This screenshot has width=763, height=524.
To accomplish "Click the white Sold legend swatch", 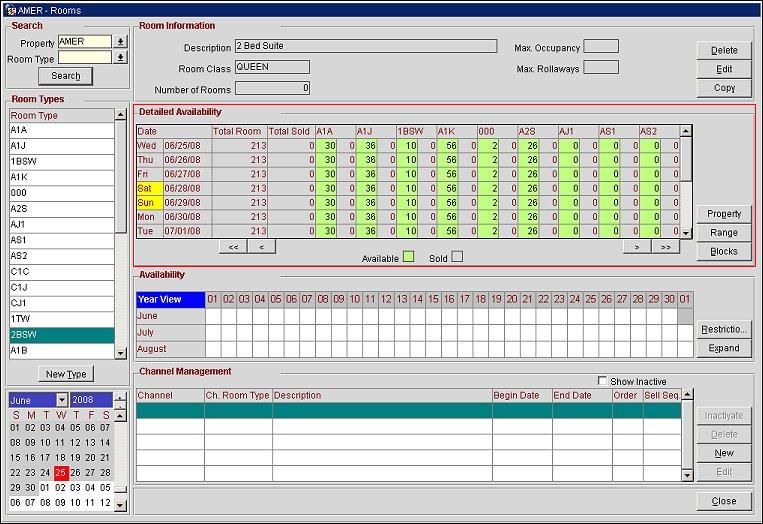I will (457, 258).
